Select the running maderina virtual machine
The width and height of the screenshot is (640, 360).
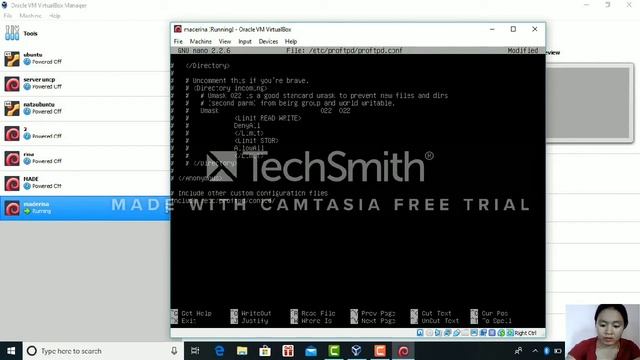(x=84, y=208)
